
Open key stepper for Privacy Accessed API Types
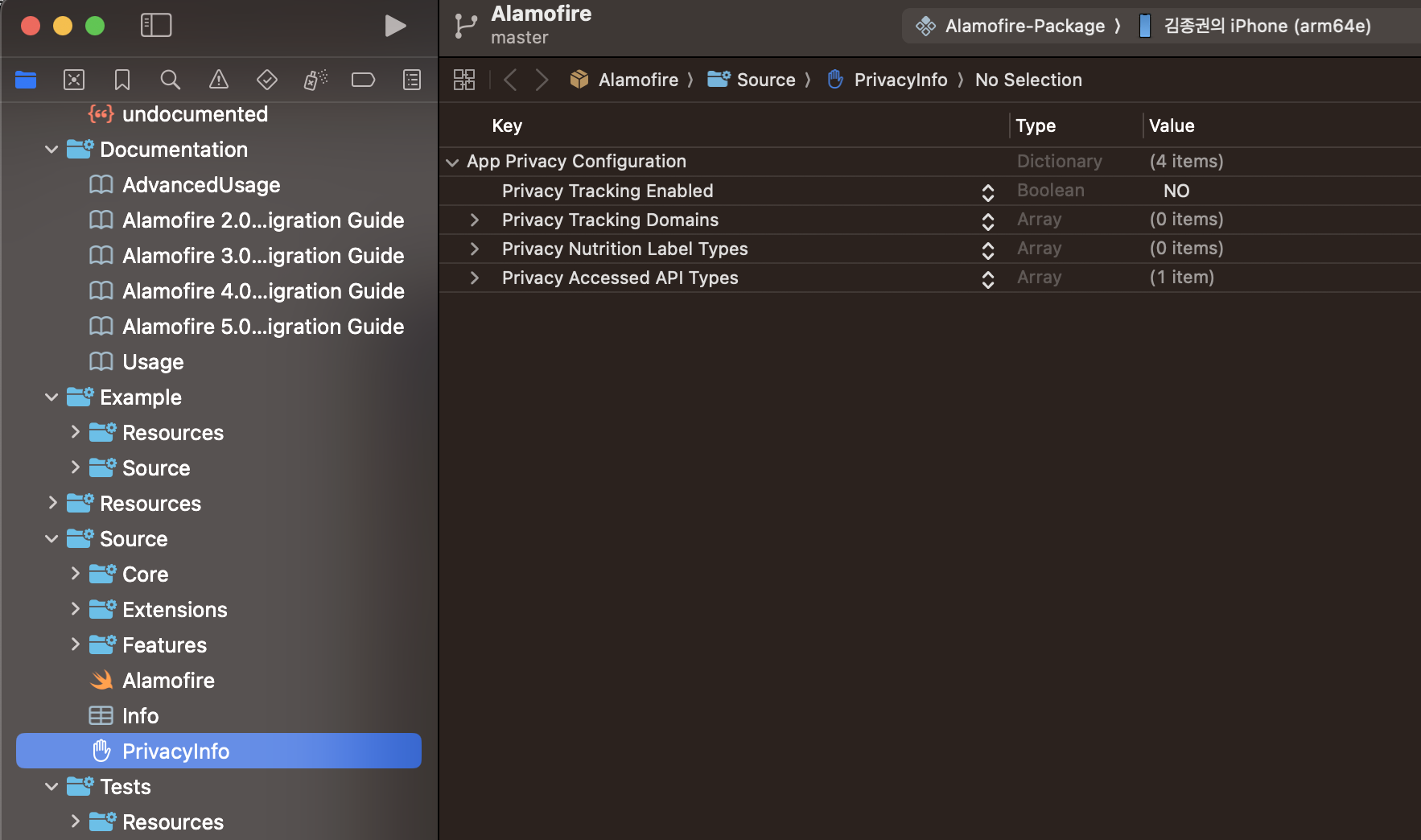click(x=988, y=279)
